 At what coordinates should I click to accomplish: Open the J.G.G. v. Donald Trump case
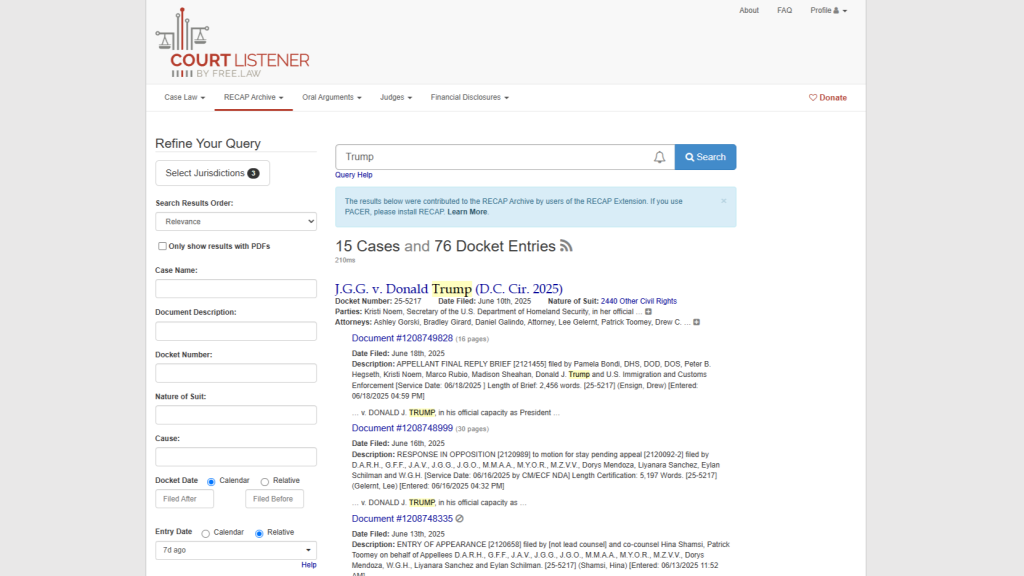pyautogui.click(x=448, y=289)
